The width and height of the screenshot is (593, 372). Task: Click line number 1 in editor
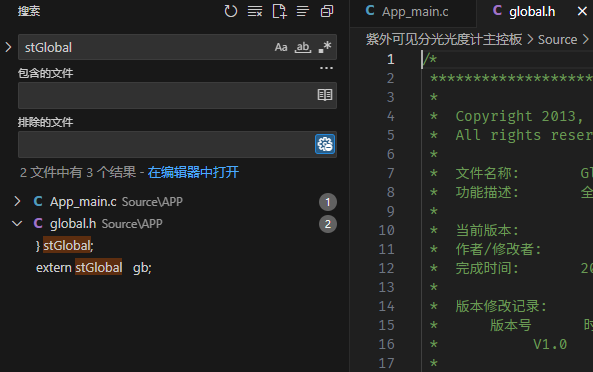pyautogui.click(x=391, y=59)
